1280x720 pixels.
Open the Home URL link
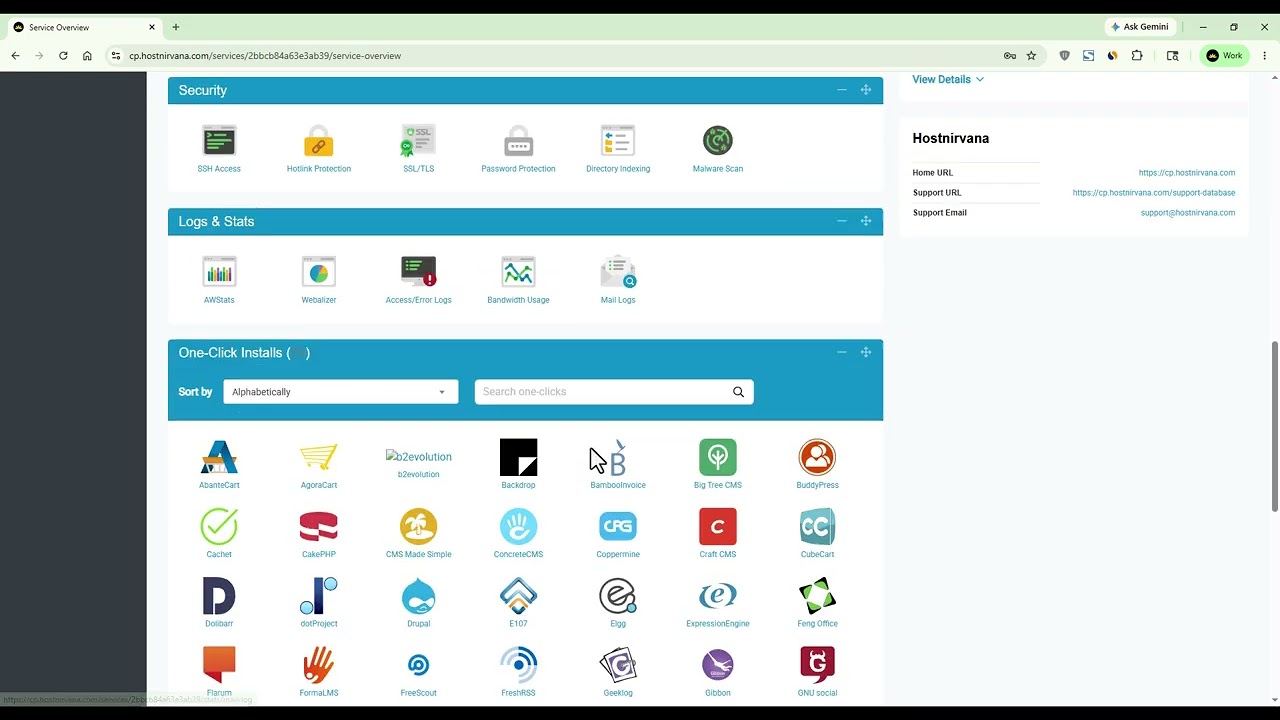(1186, 173)
